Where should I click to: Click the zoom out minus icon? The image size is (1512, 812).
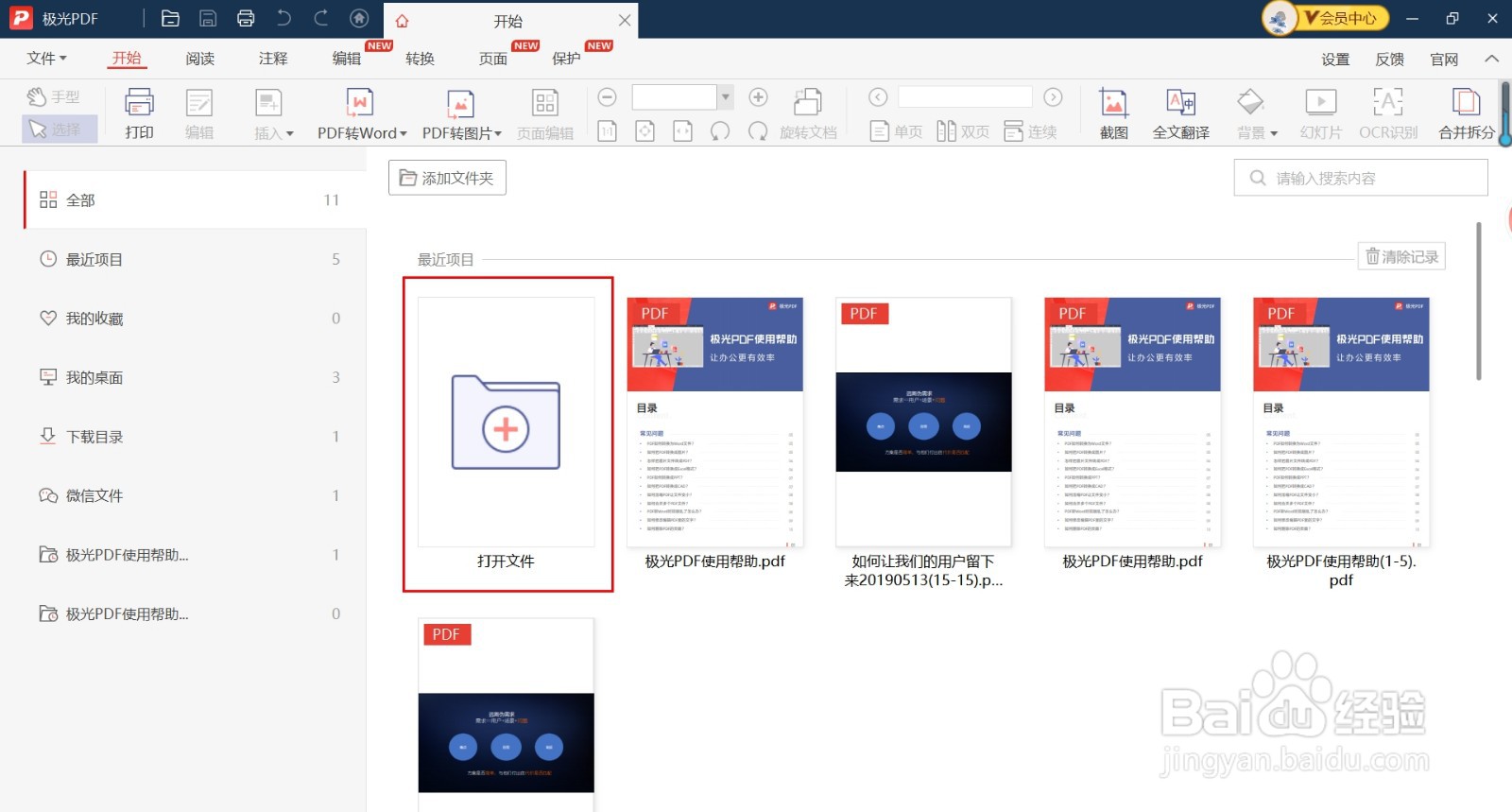(608, 97)
